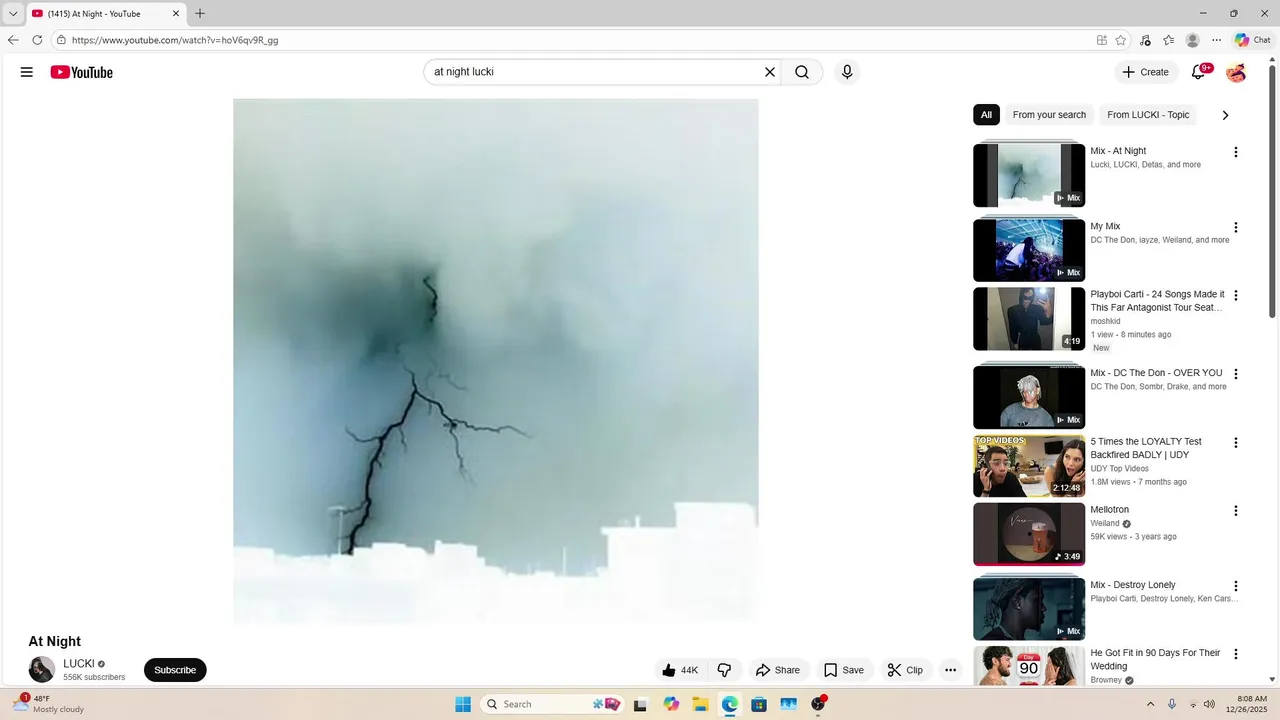The width and height of the screenshot is (1280, 720).
Task: Open browser settings and more menu
Action: [1216, 40]
